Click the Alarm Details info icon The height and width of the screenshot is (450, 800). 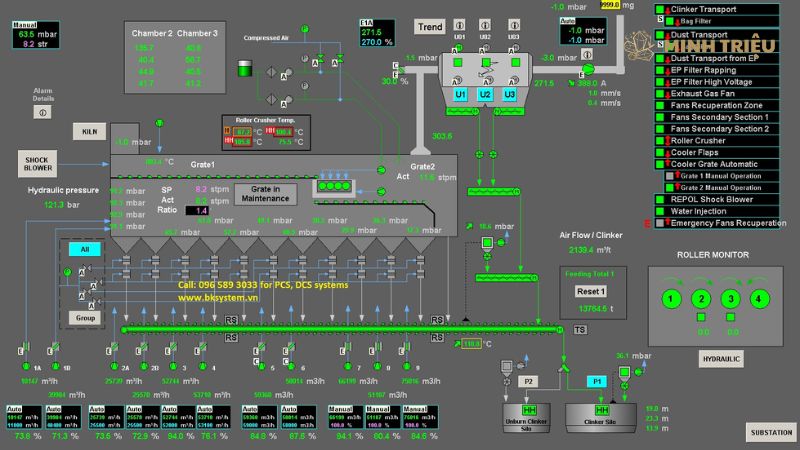(43, 113)
